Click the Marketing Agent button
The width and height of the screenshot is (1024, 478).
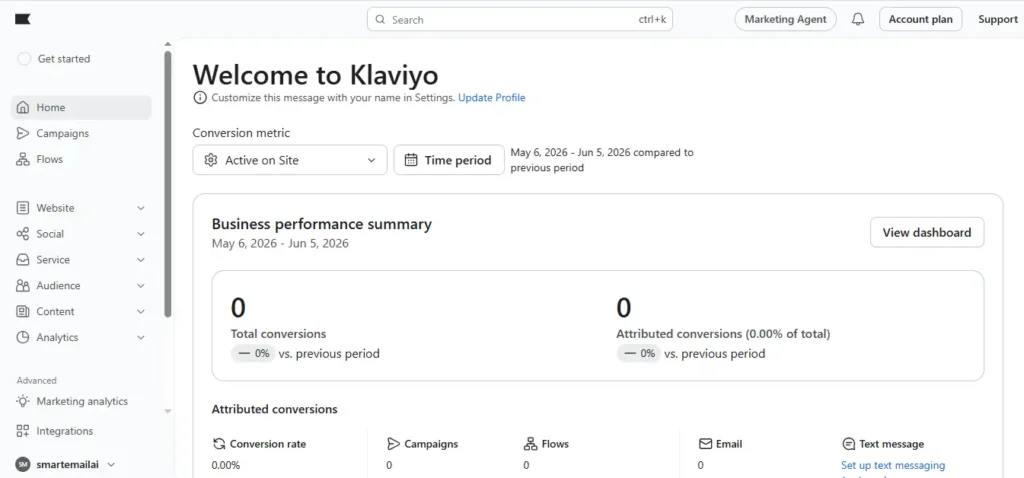[786, 20]
